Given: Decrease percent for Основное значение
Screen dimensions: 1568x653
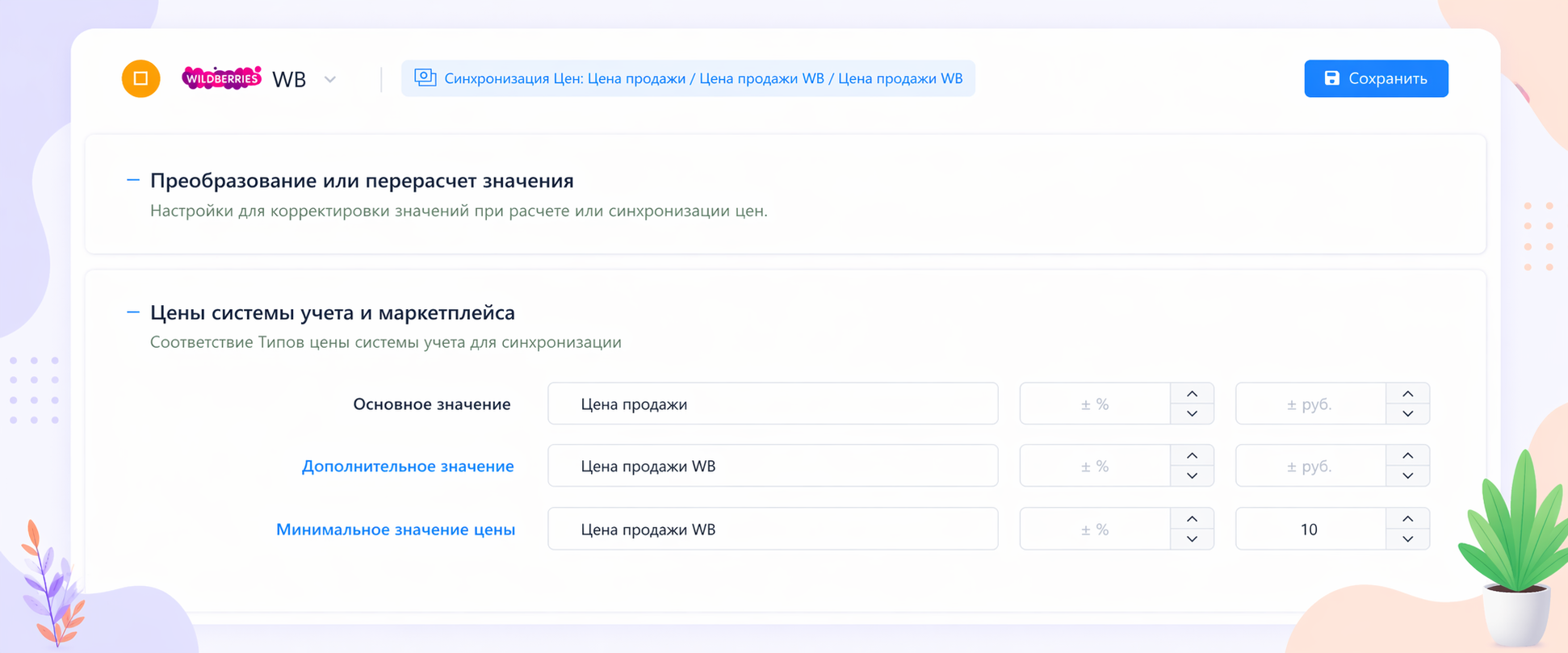Looking at the screenshot, I should (1192, 413).
